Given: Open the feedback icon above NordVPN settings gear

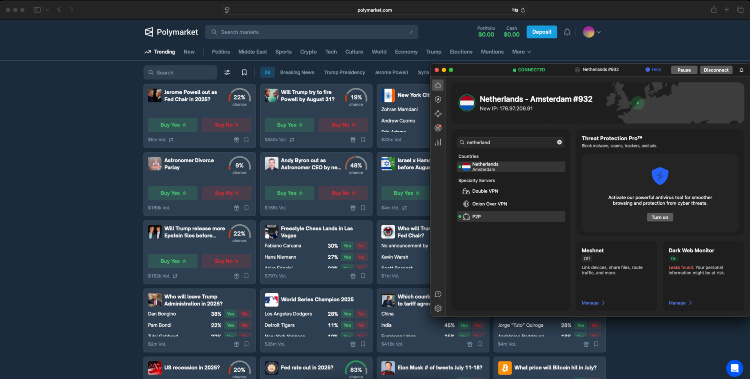Looking at the screenshot, I should [x=438, y=294].
